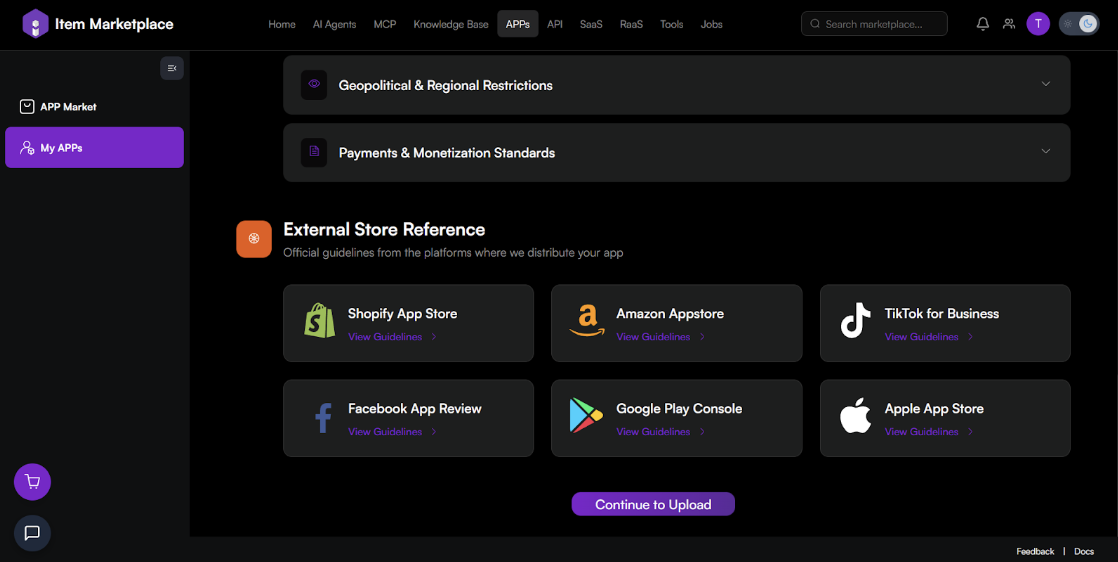This screenshot has width=1118, height=562.
Task: Collapse the sidebar with the toggle icon
Action: click(172, 68)
